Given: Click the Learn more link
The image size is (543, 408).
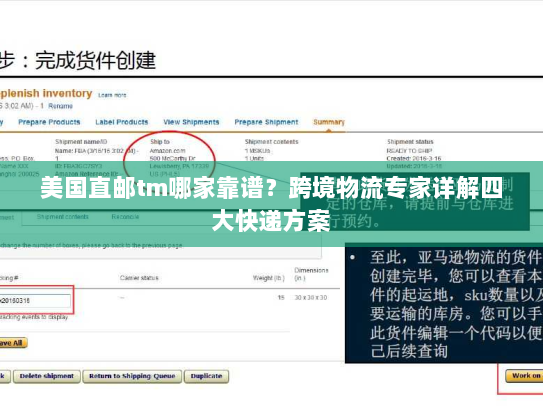Looking at the screenshot, I should 112,95.
